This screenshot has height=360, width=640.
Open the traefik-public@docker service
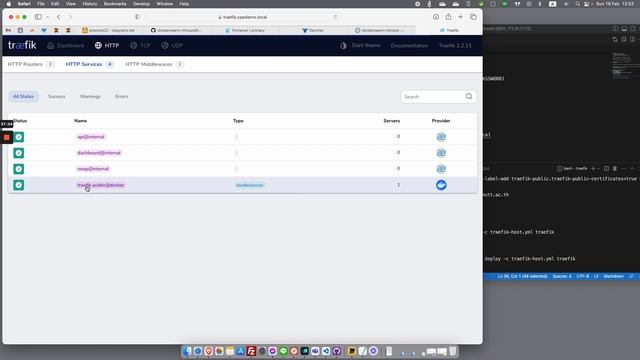101,185
